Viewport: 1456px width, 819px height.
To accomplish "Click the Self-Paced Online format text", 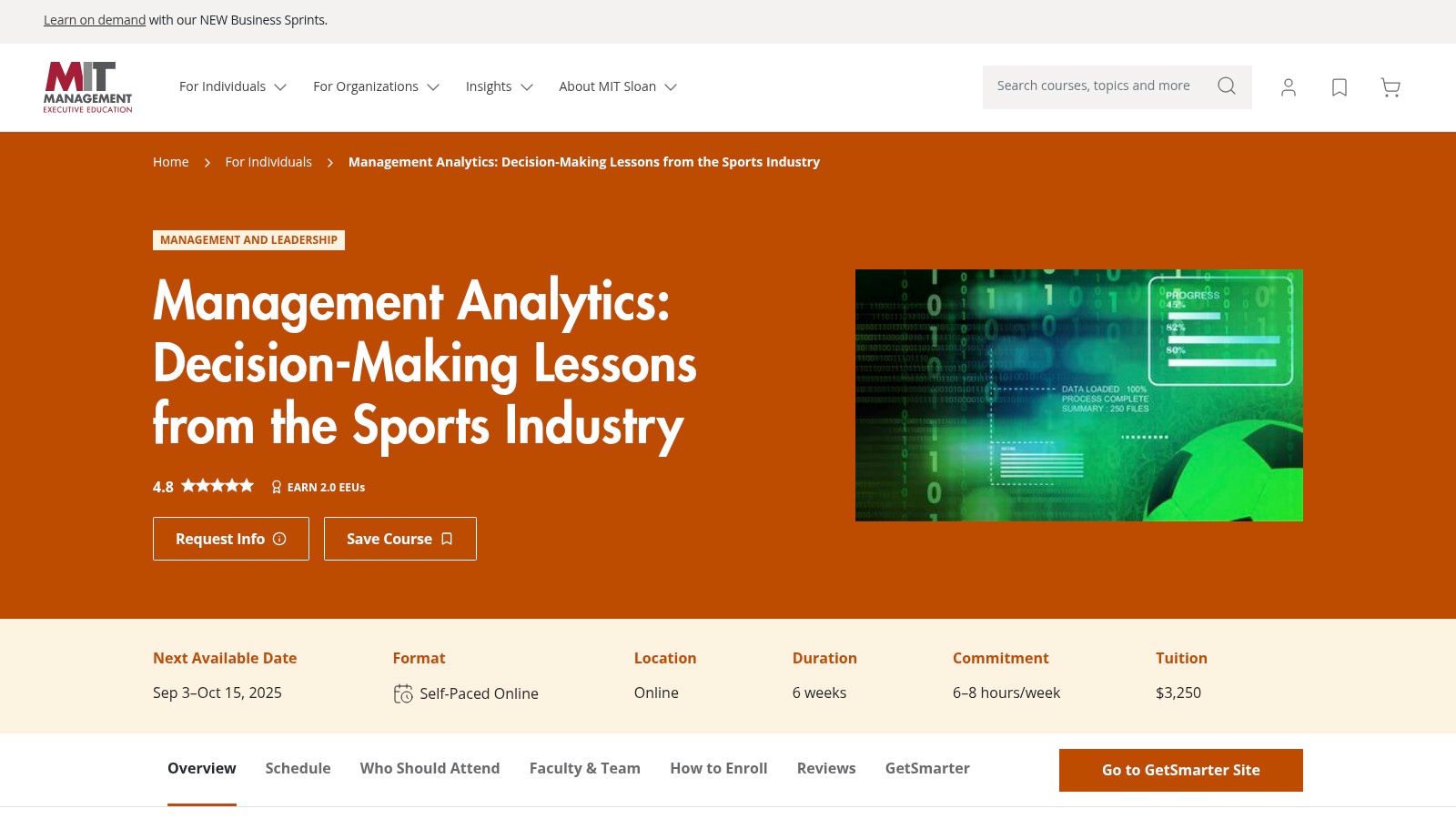I will pos(479,693).
